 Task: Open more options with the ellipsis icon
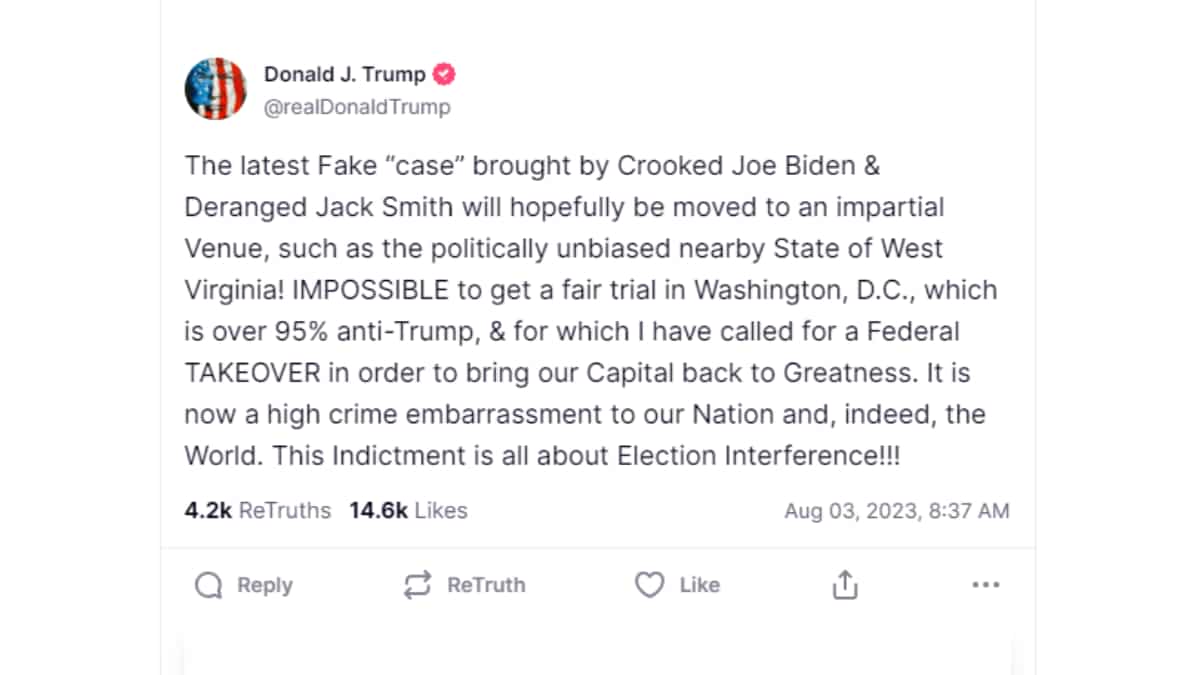point(986,584)
